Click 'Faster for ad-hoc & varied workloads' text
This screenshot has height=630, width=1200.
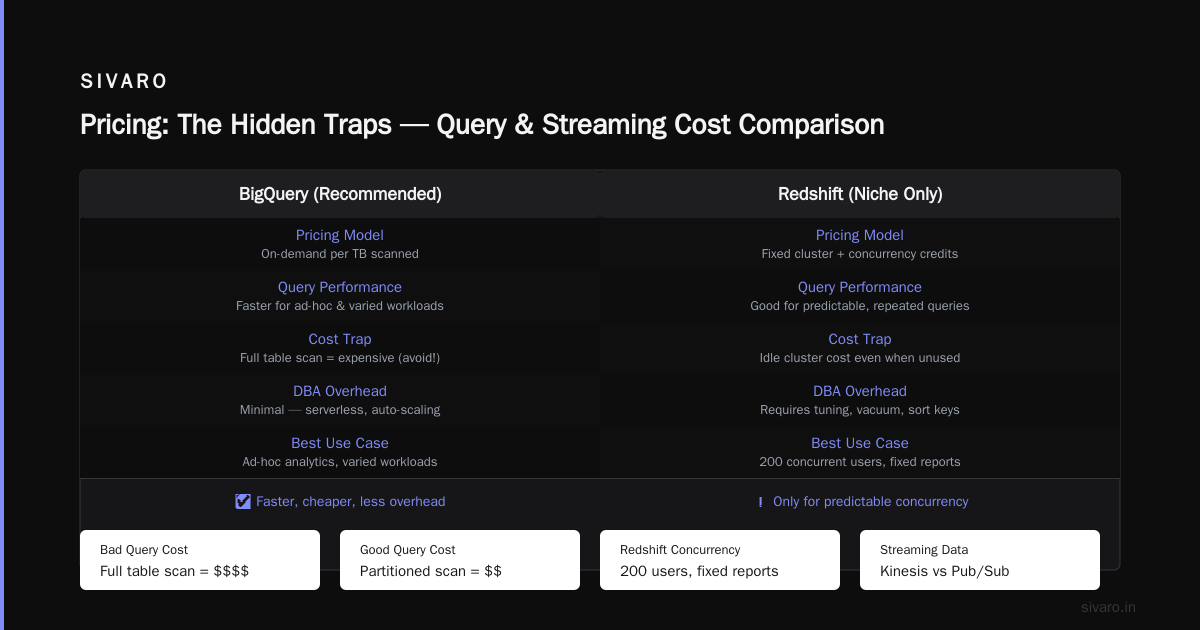point(340,306)
